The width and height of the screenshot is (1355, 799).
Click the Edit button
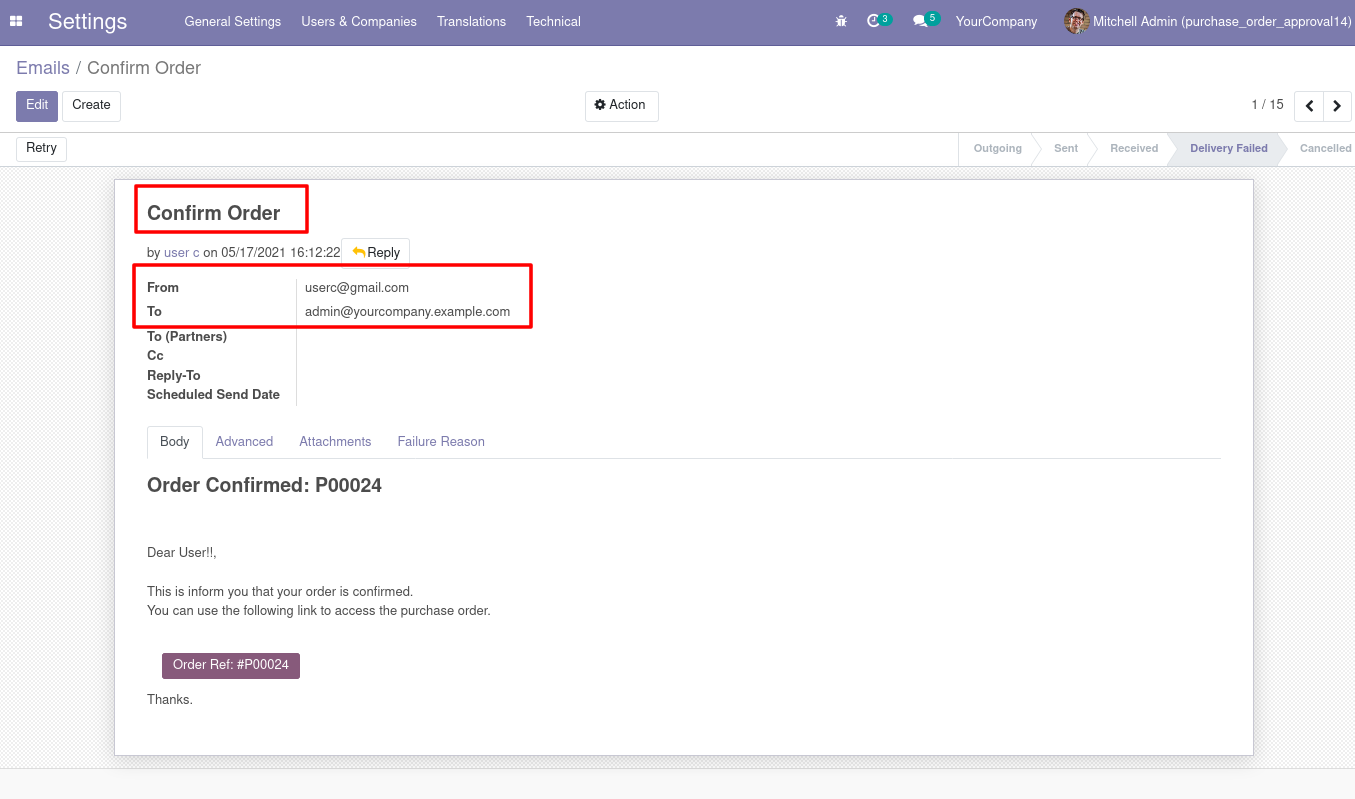37,106
